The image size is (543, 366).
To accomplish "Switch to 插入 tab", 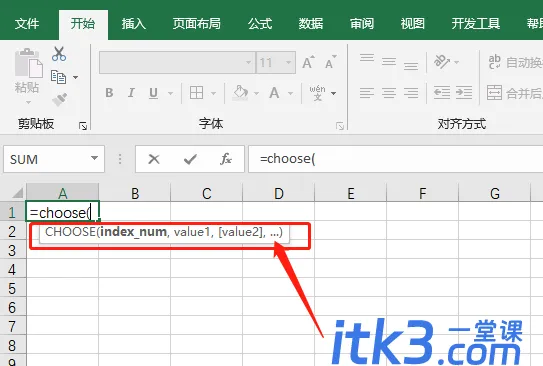I will (x=134, y=24).
